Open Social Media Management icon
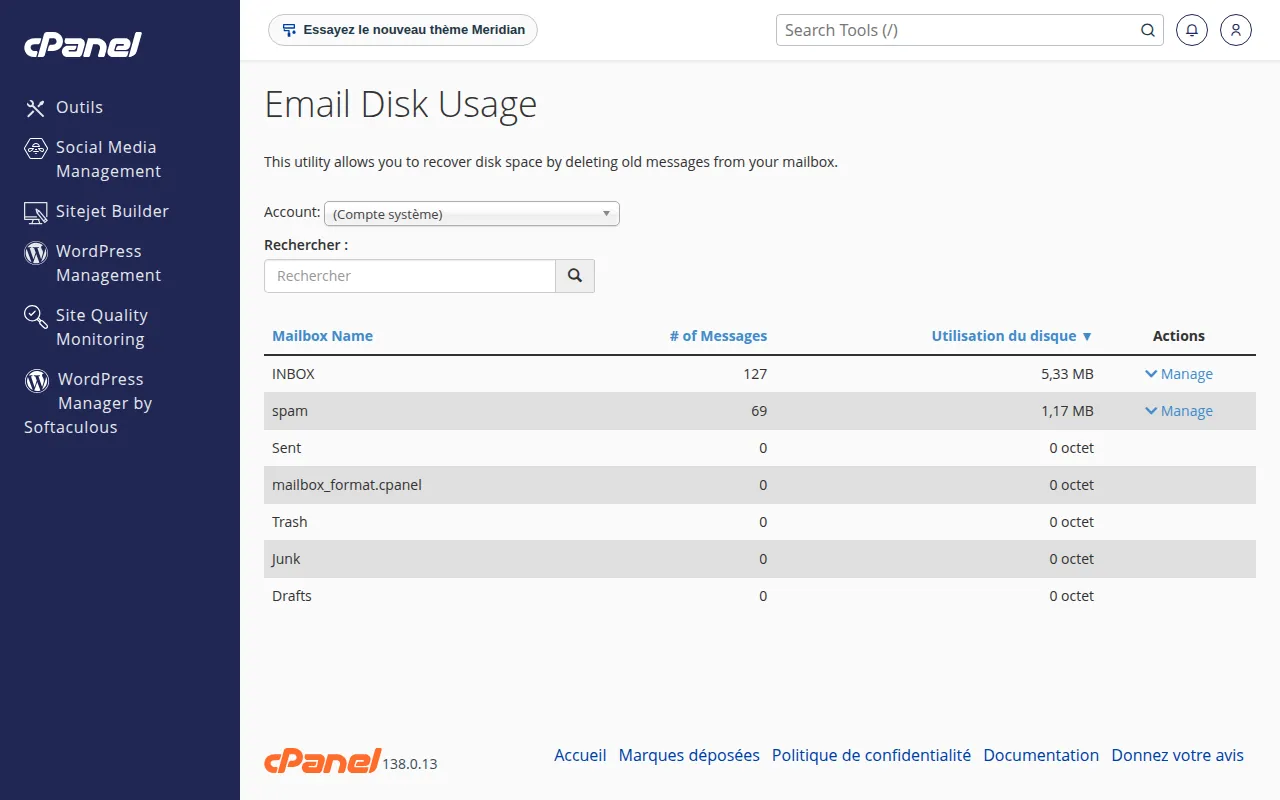1280x800 pixels. pyautogui.click(x=36, y=148)
